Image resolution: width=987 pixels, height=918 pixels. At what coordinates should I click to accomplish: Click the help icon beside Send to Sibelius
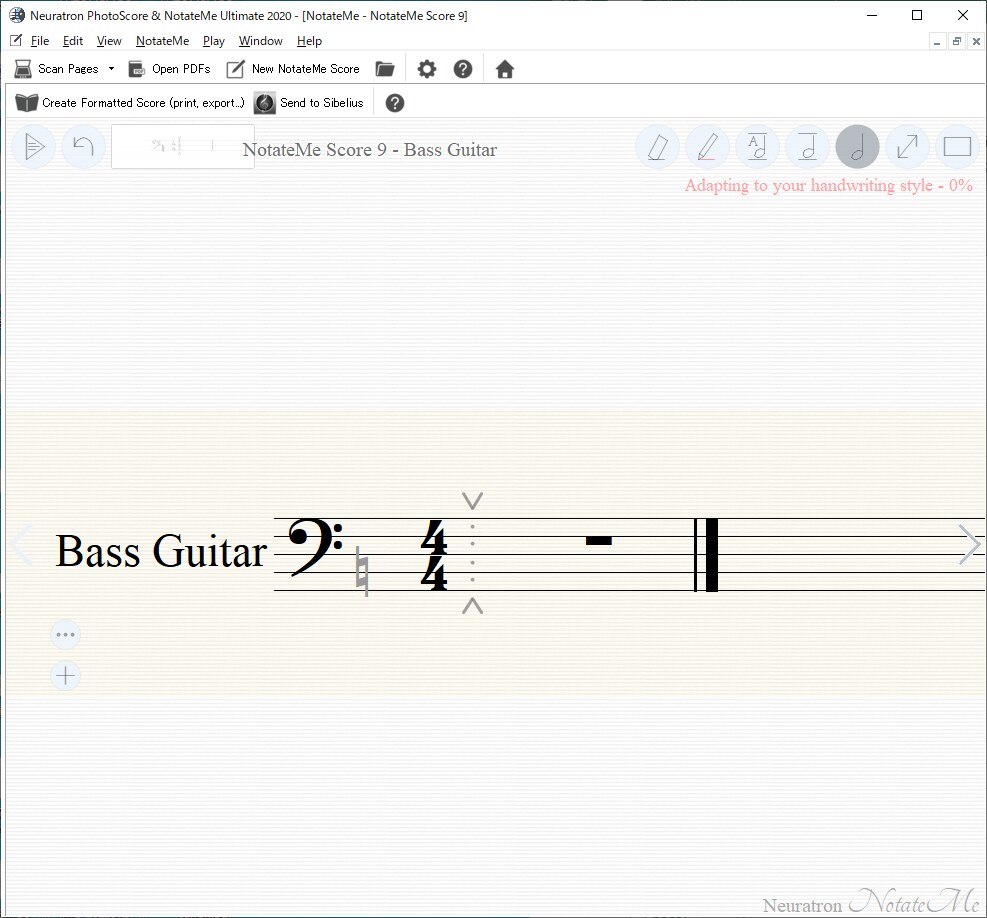pyautogui.click(x=395, y=103)
